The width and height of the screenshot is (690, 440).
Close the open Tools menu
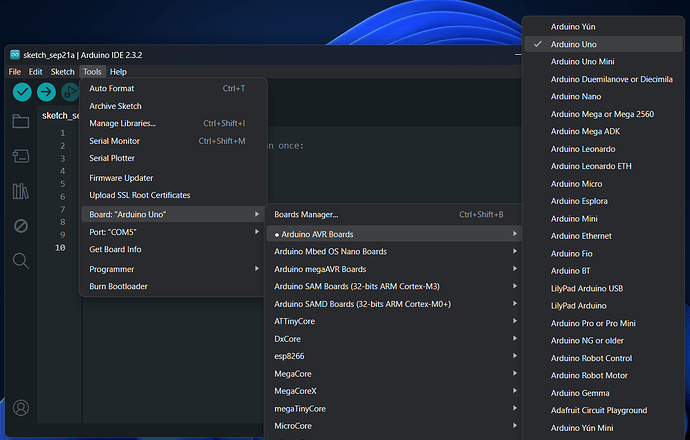point(92,72)
